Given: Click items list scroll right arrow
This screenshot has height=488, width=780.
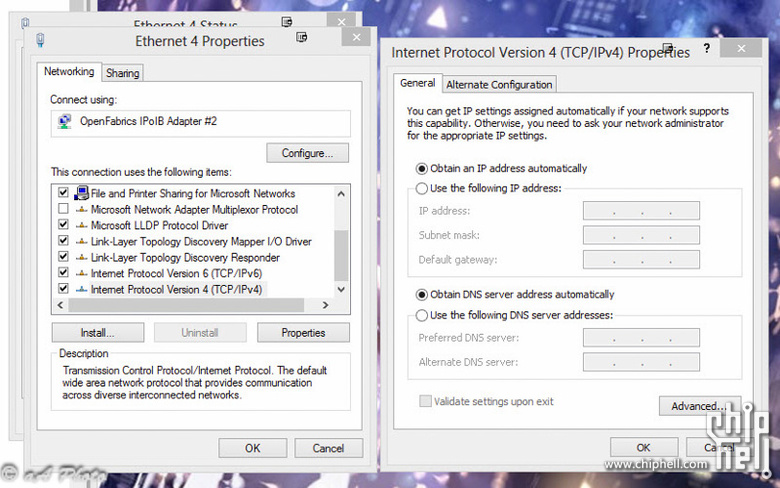Looking at the screenshot, I should click(325, 305).
